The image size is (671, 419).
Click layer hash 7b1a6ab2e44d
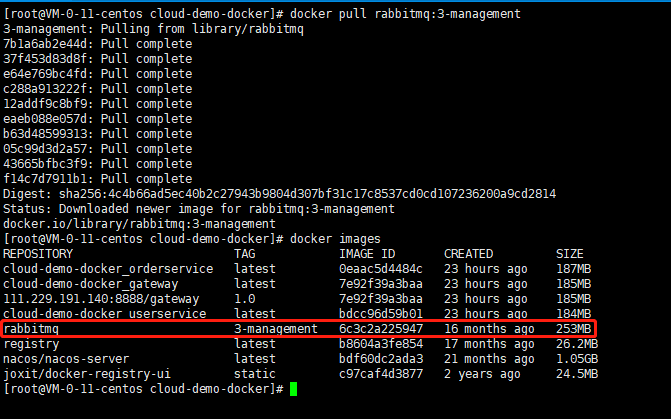point(45,44)
